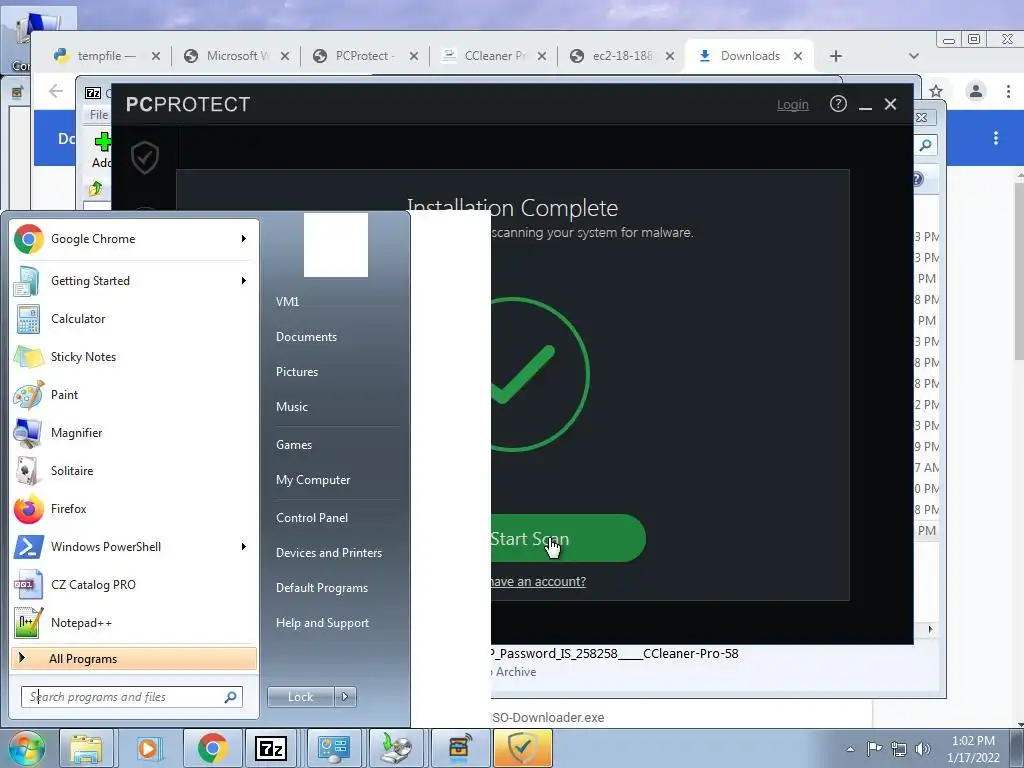Open Pictures library

(297, 372)
